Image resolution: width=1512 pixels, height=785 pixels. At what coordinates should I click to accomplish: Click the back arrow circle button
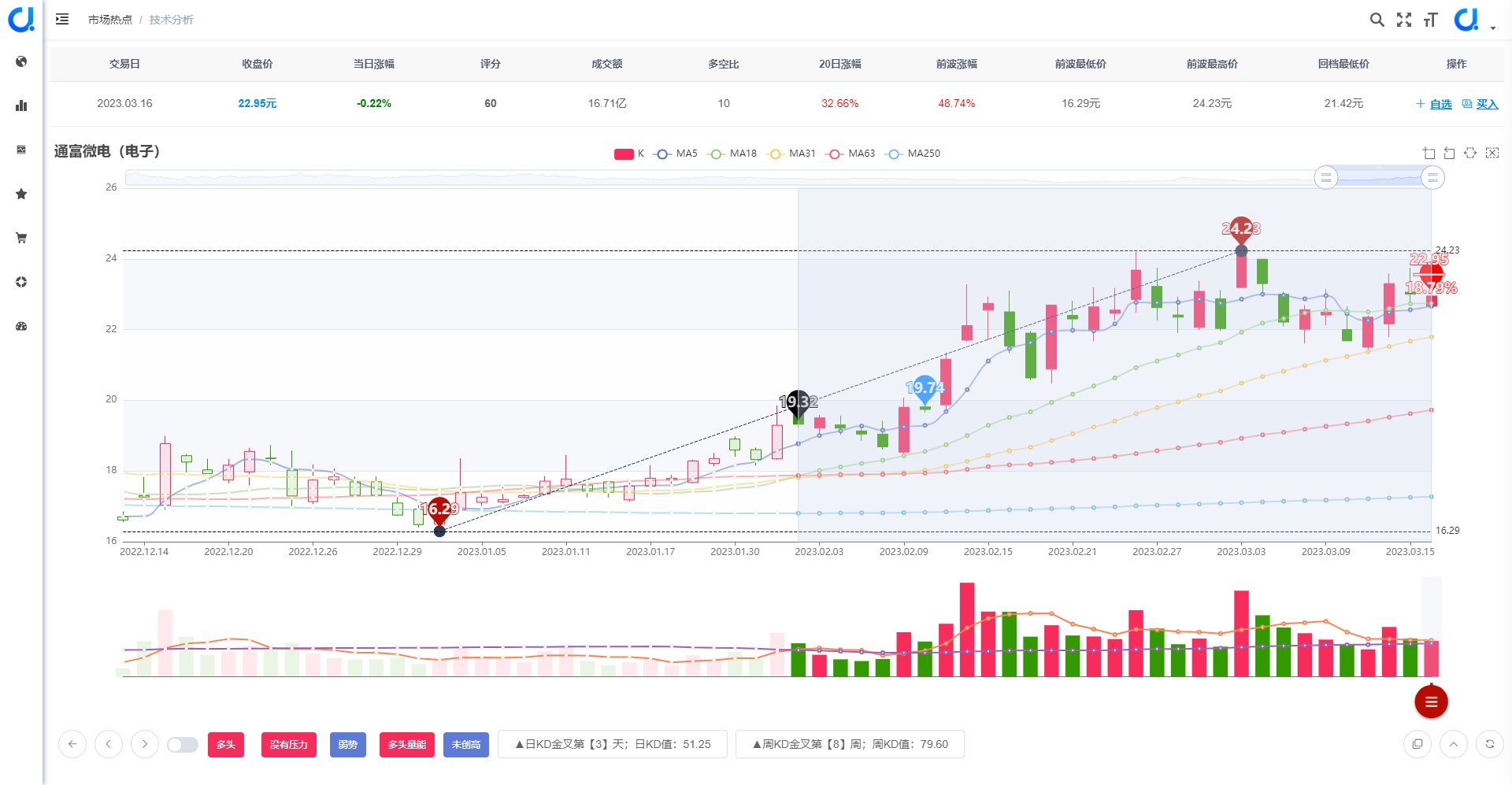(72, 744)
